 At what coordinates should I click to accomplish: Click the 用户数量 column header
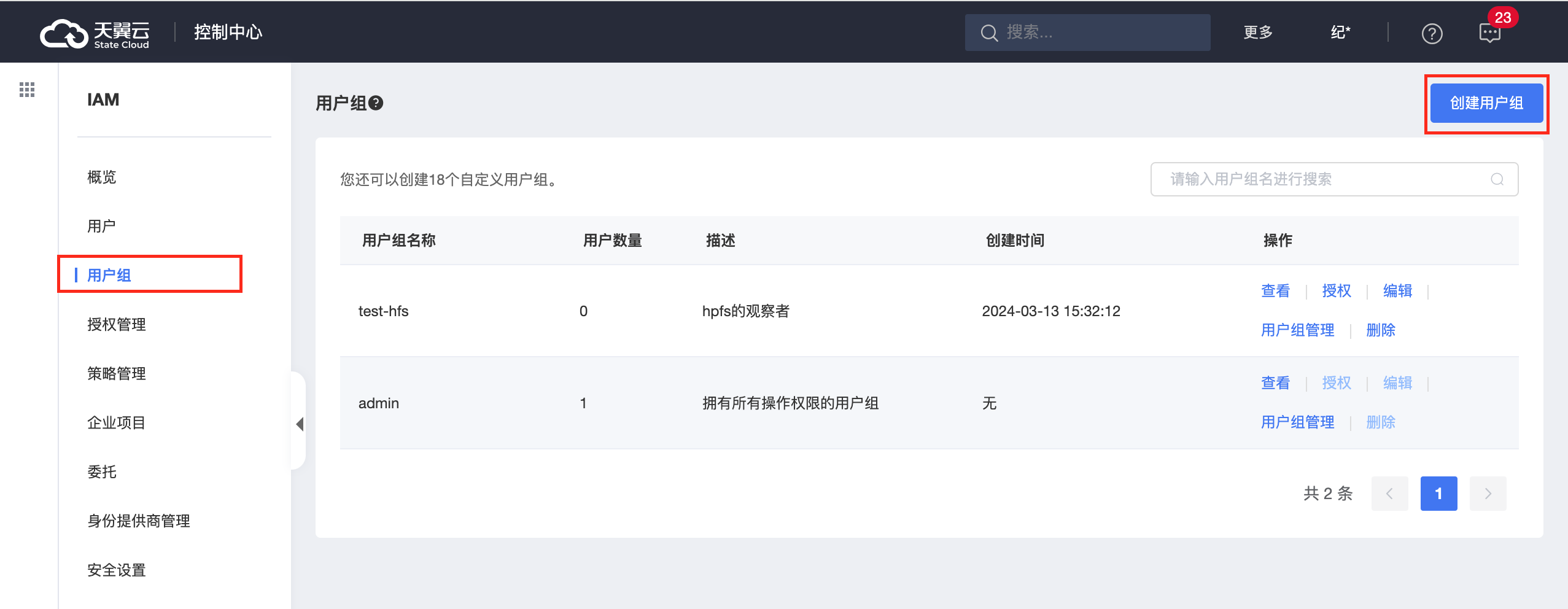(x=613, y=241)
